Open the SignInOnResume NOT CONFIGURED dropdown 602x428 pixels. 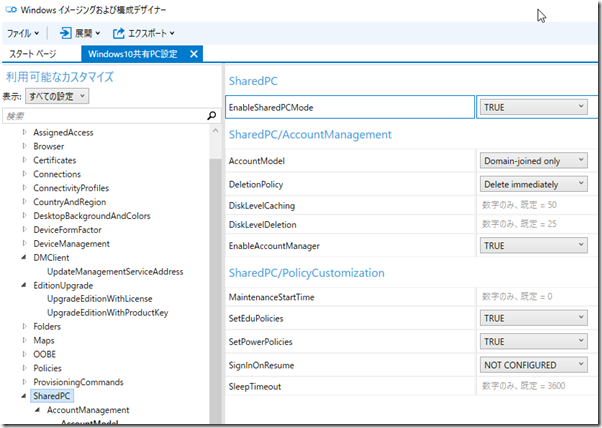point(533,365)
